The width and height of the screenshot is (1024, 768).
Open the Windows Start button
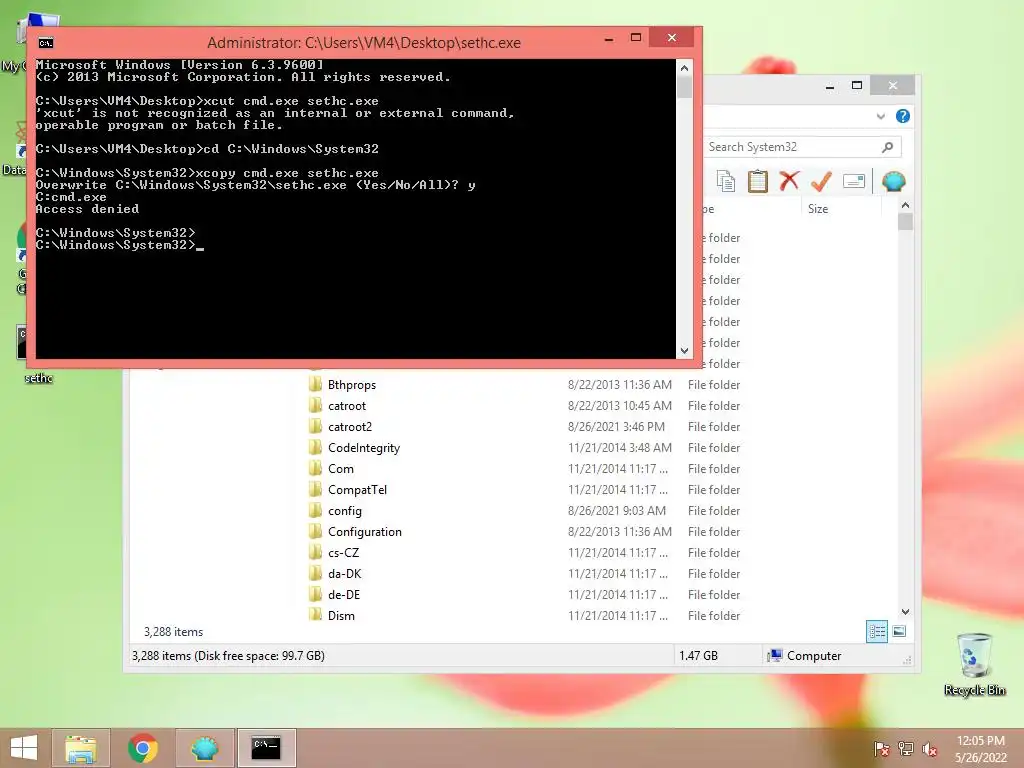[x=24, y=748]
